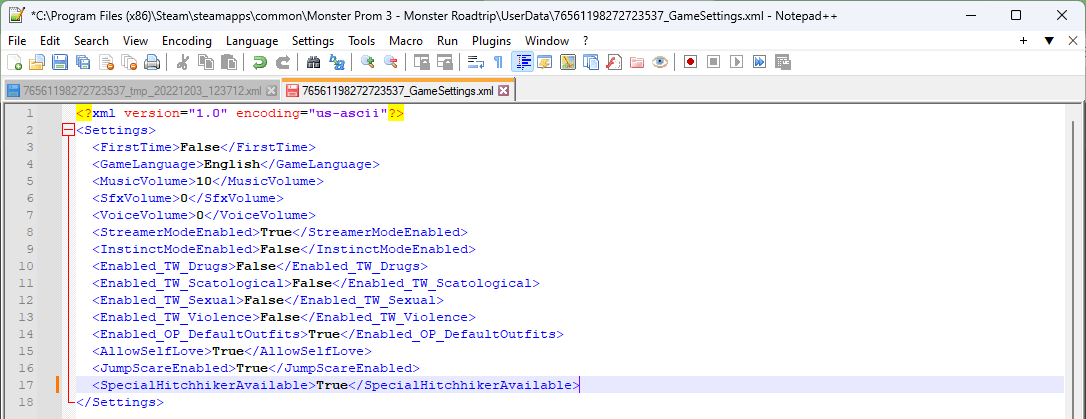Undo last edit with green arrow
Viewport: 1086px width, 419px height.
(260, 63)
